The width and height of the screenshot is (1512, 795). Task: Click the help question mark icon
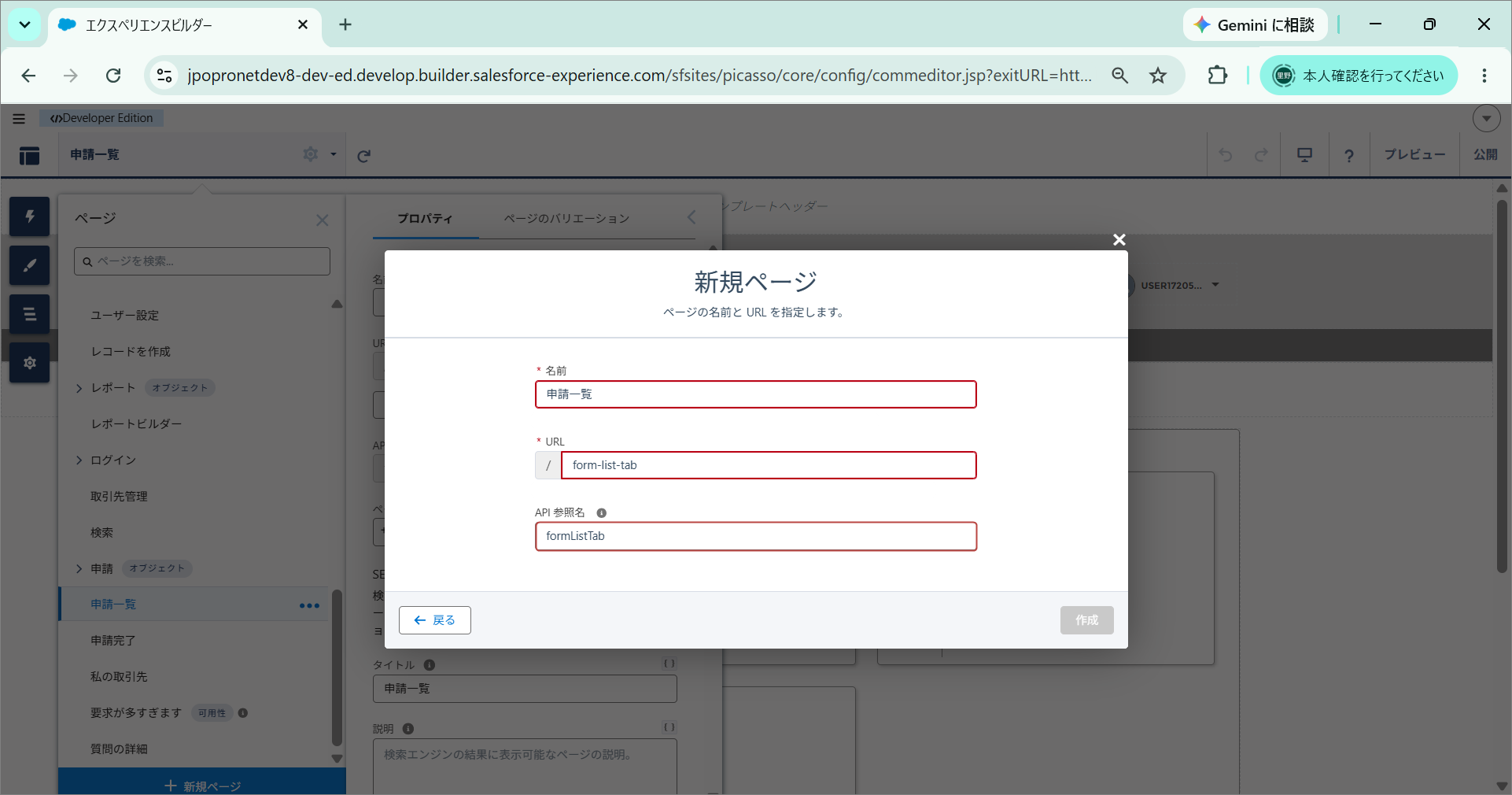(1349, 155)
